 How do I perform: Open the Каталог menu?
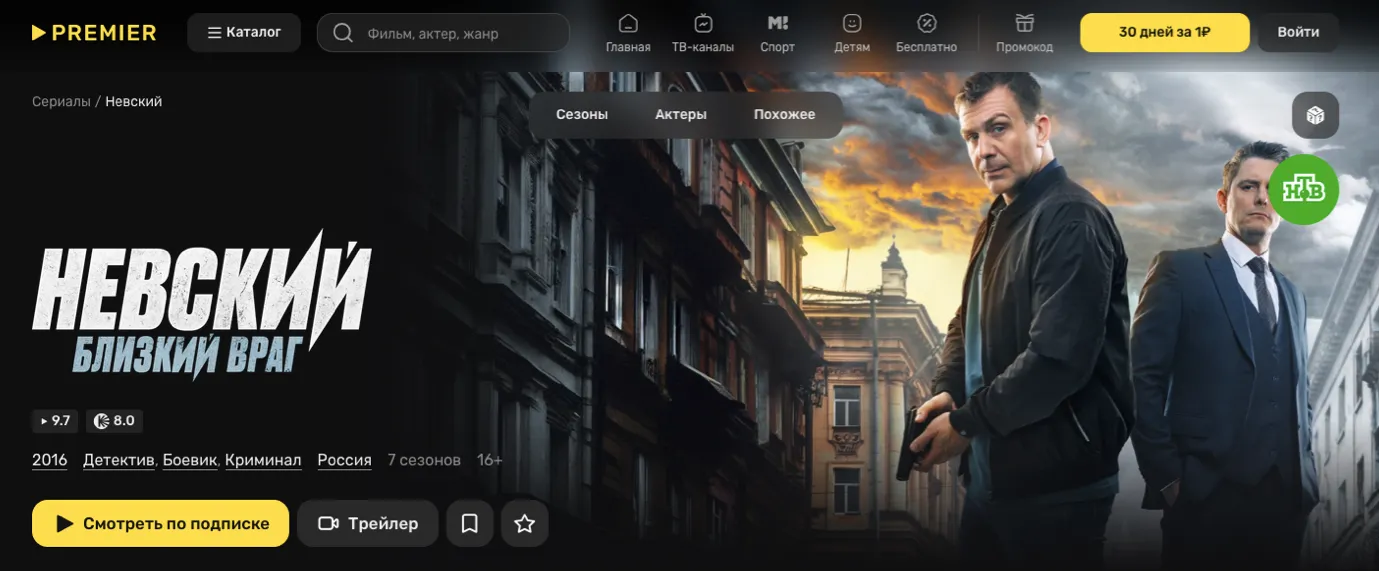pyautogui.click(x=244, y=33)
